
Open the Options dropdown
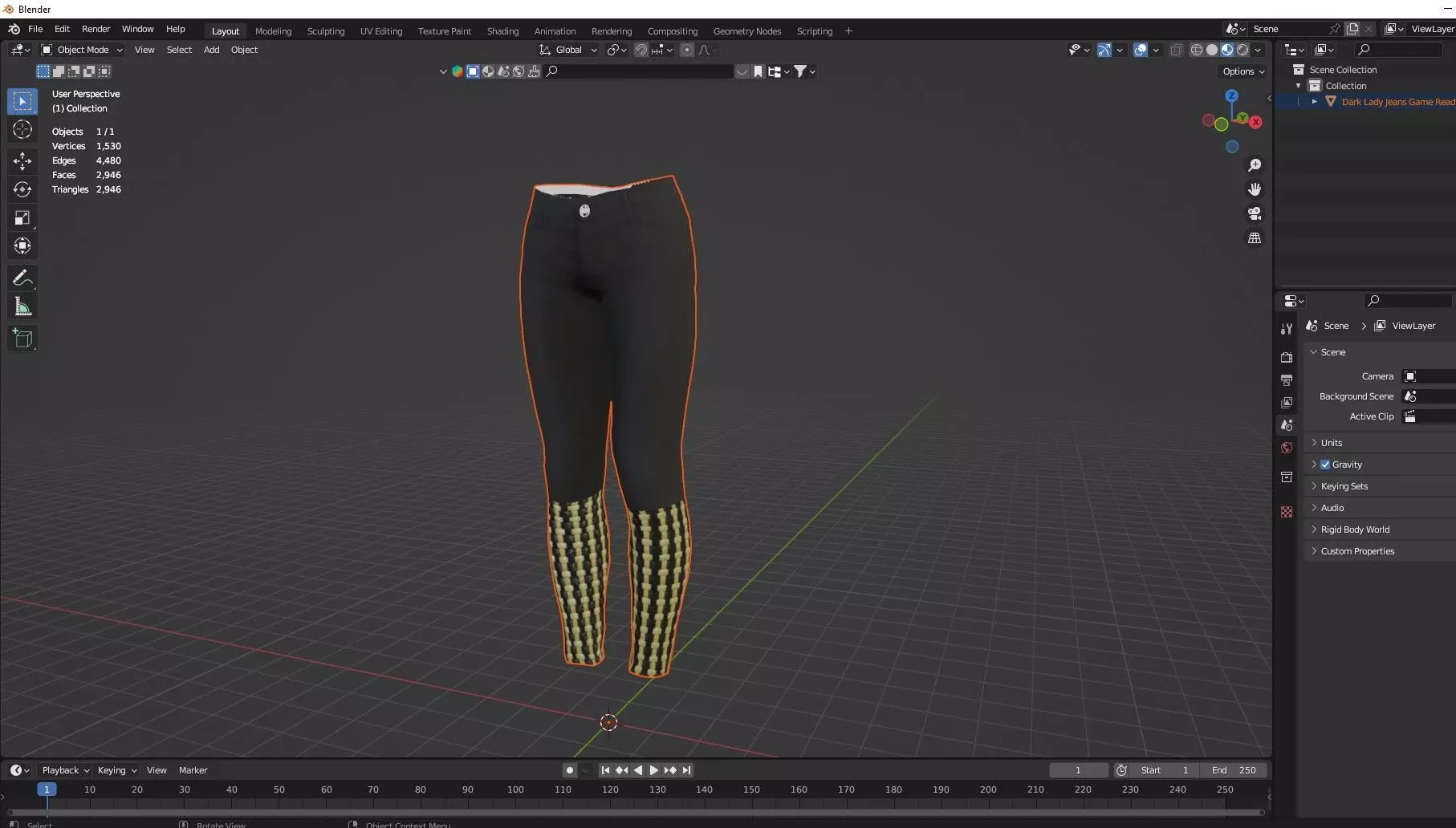1243,71
